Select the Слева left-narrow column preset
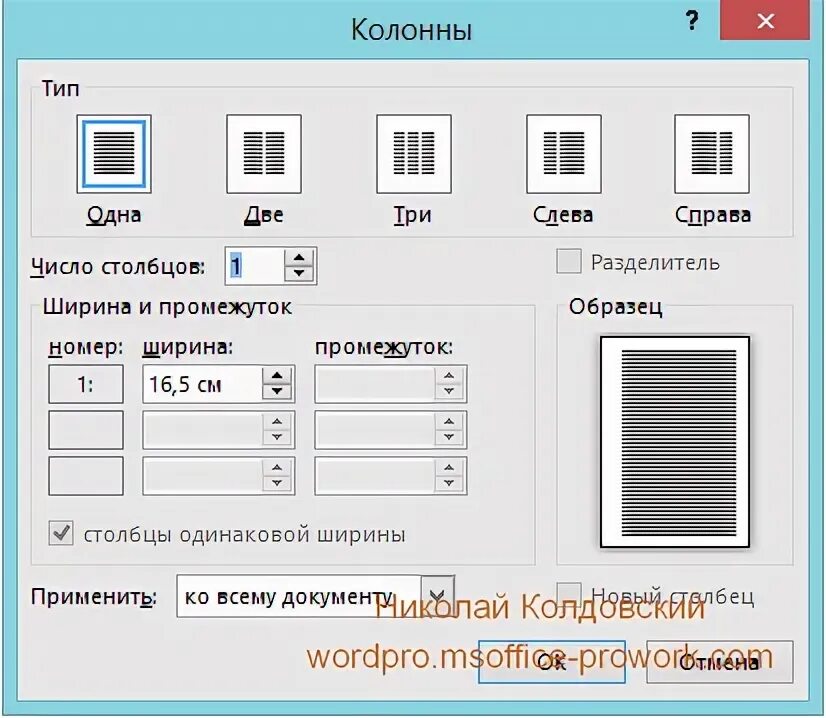 (564, 154)
